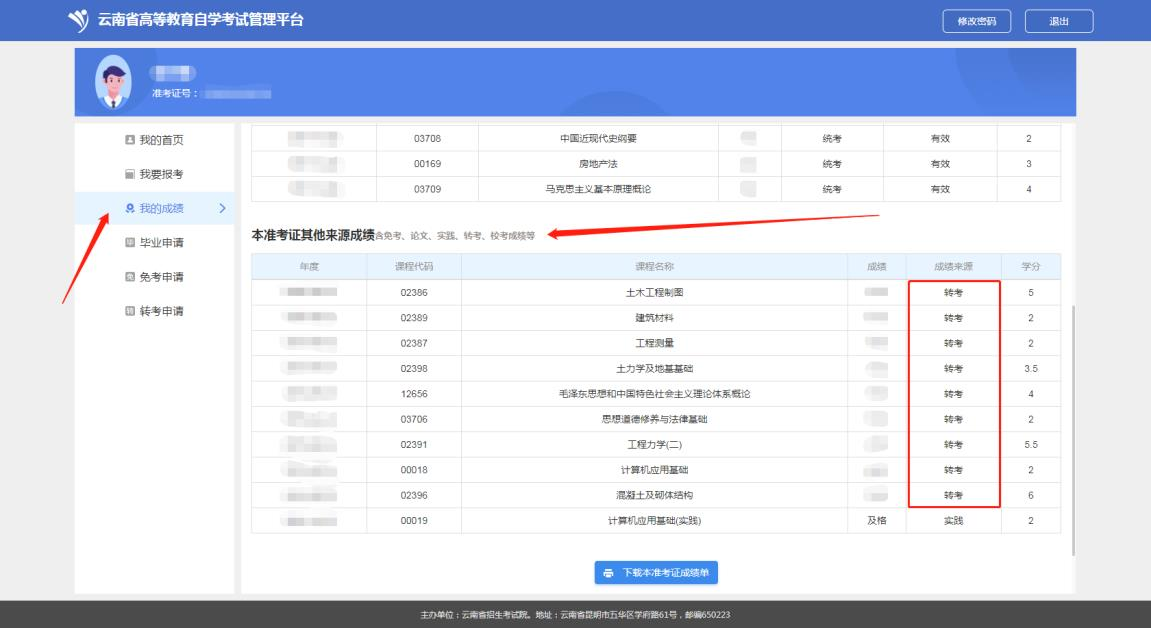Click the home icon beside 我的首页
Screen dimensions: 1151x628
point(128,140)
